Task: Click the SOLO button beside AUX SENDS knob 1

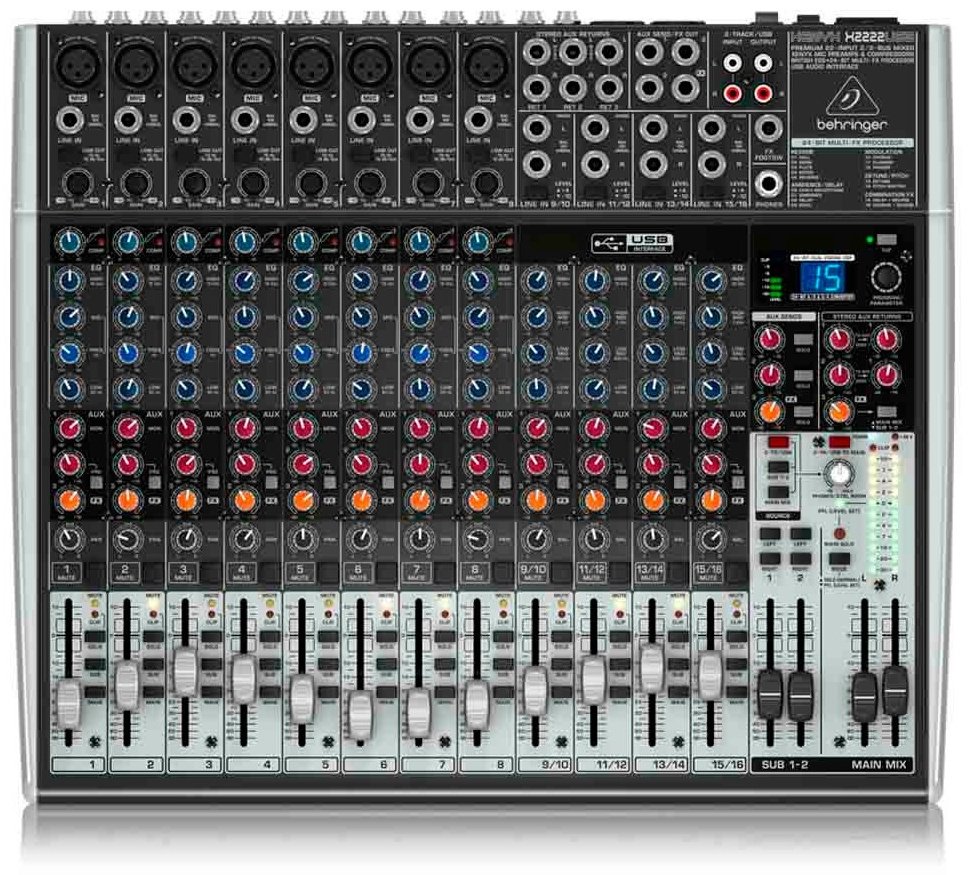Action: (x=803, y=339)
